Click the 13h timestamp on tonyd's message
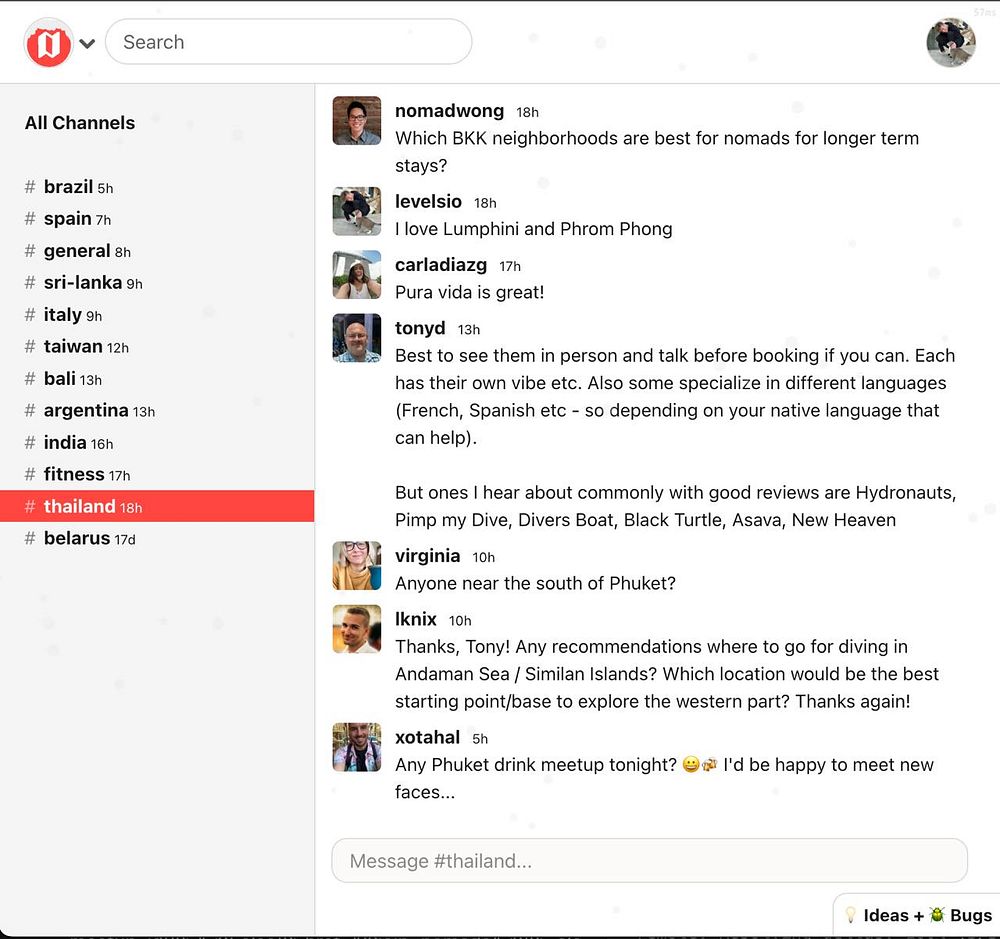Viewport: 1000px width, 939px height. click(x=469, y=330)
